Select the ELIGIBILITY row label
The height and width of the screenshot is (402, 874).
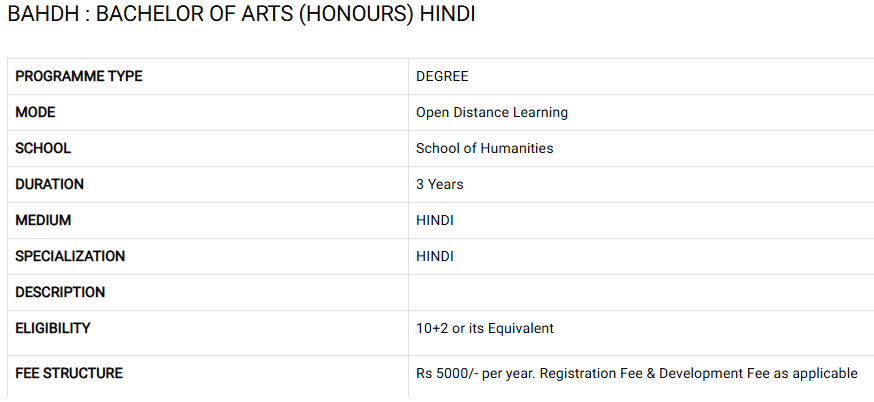tap(53, 328)
